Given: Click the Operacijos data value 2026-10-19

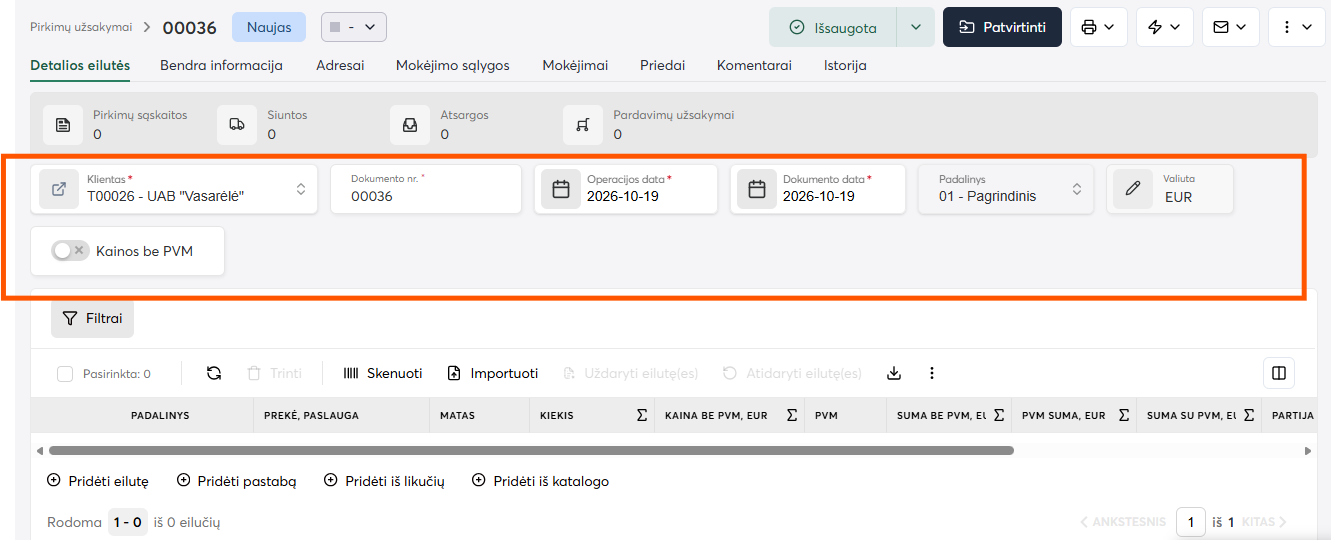Looking at the screenshot, I should point(623,197).
